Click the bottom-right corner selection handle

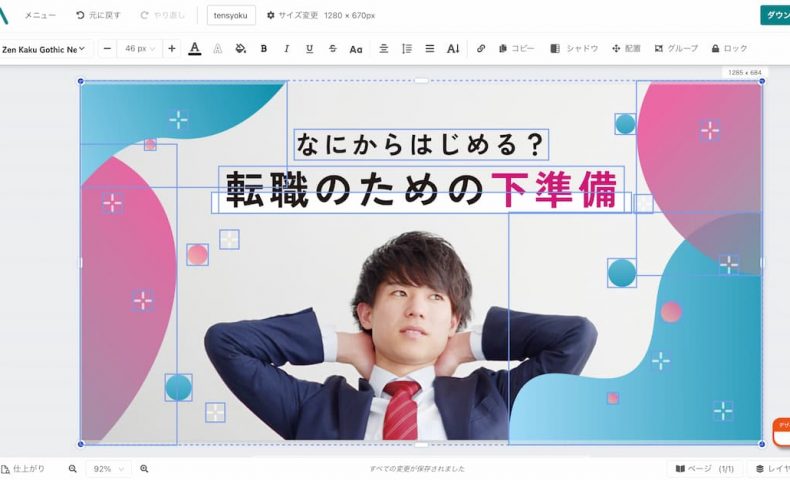(x=762, y=444)
